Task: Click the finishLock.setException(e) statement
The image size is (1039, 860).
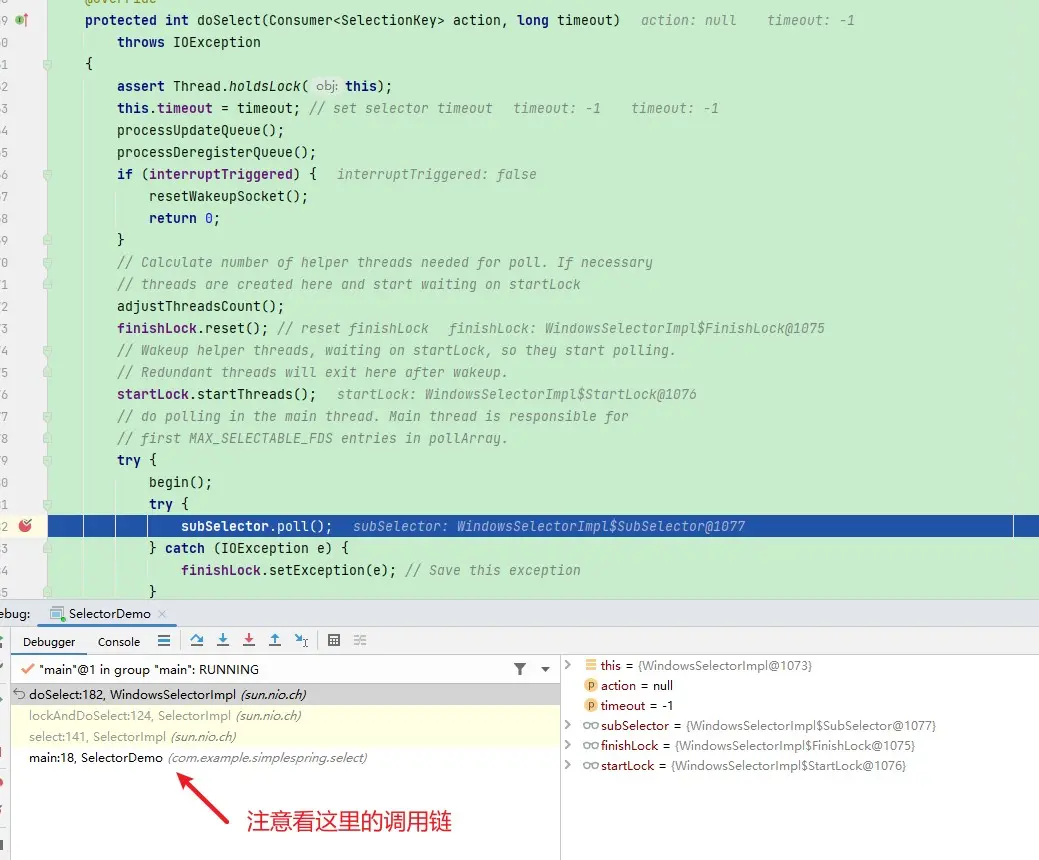Action: point(288,570)
